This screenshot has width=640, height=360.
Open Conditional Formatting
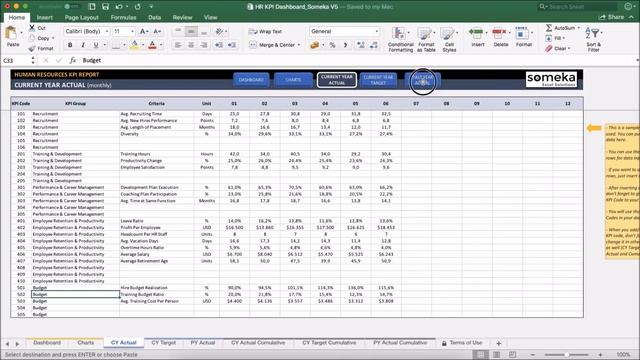(x=400, y=39)
